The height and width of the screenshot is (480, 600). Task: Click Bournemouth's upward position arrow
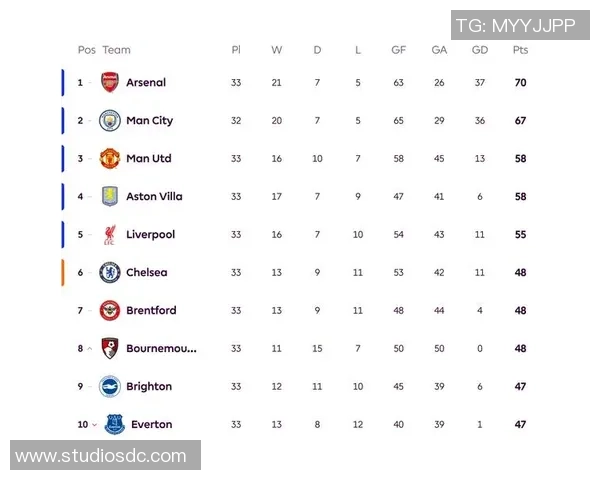point(90,349)
